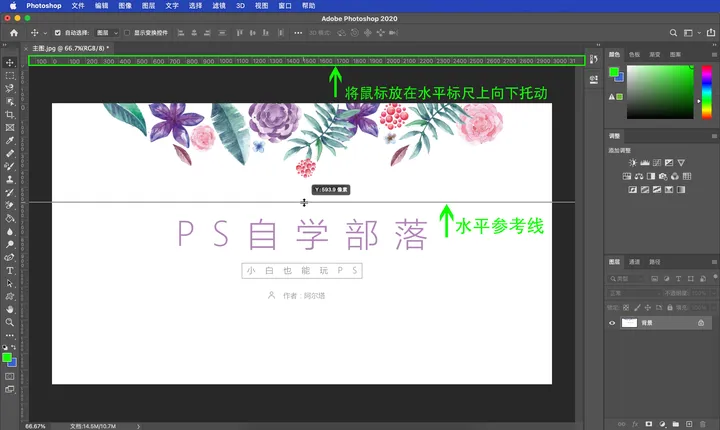Open the layer blend mode dropdown

pyautogui.click(x=635, y=293)
